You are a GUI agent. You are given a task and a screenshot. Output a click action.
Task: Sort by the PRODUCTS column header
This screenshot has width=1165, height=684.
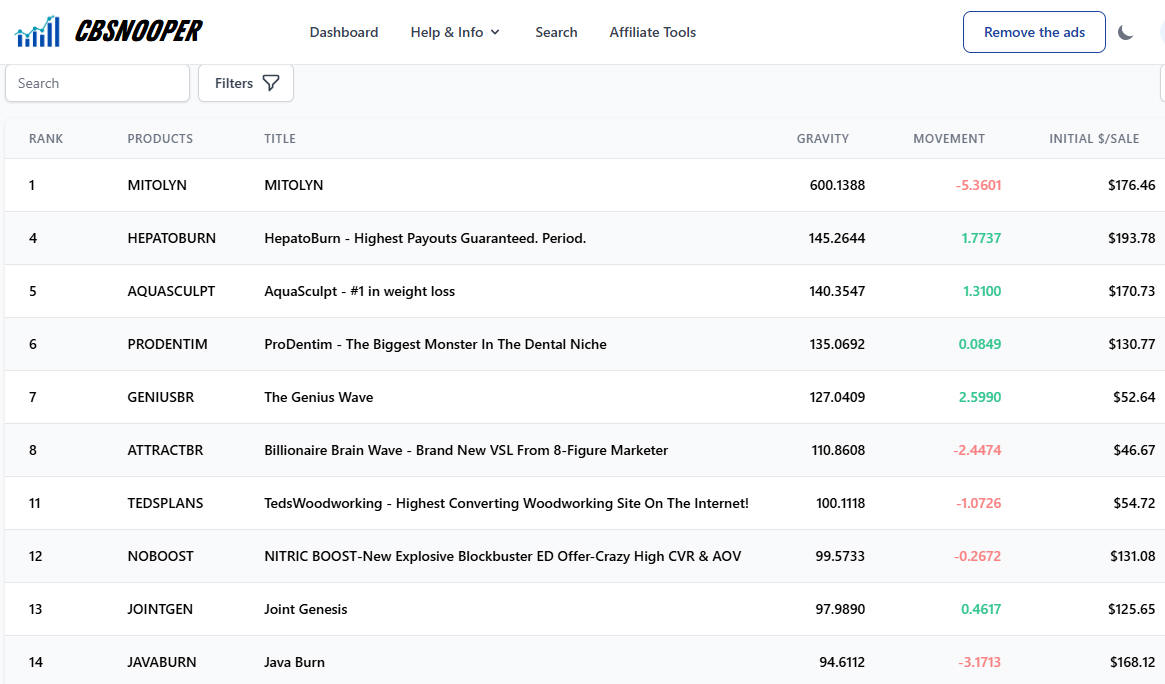click(x=160, y=139)
